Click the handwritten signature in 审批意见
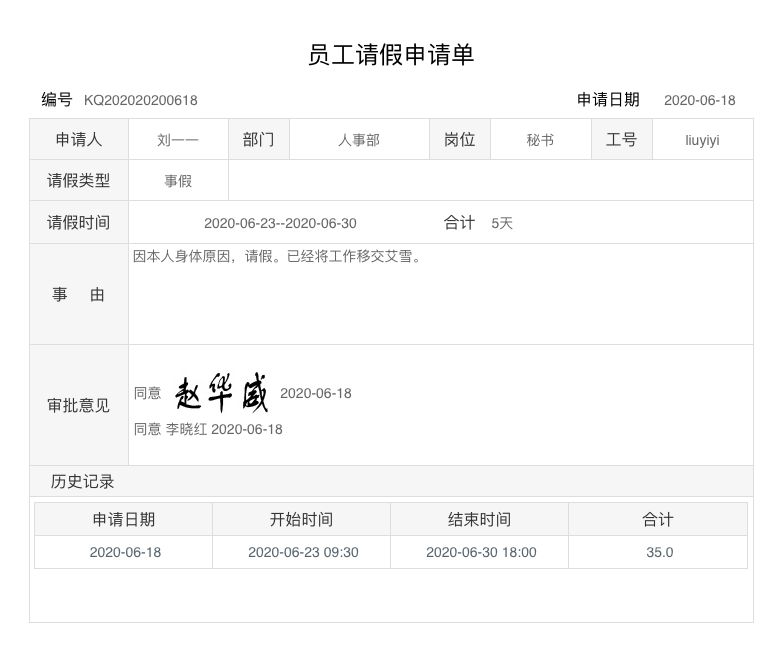Viewport: 767px width, 661px height. tap(222, 394)
